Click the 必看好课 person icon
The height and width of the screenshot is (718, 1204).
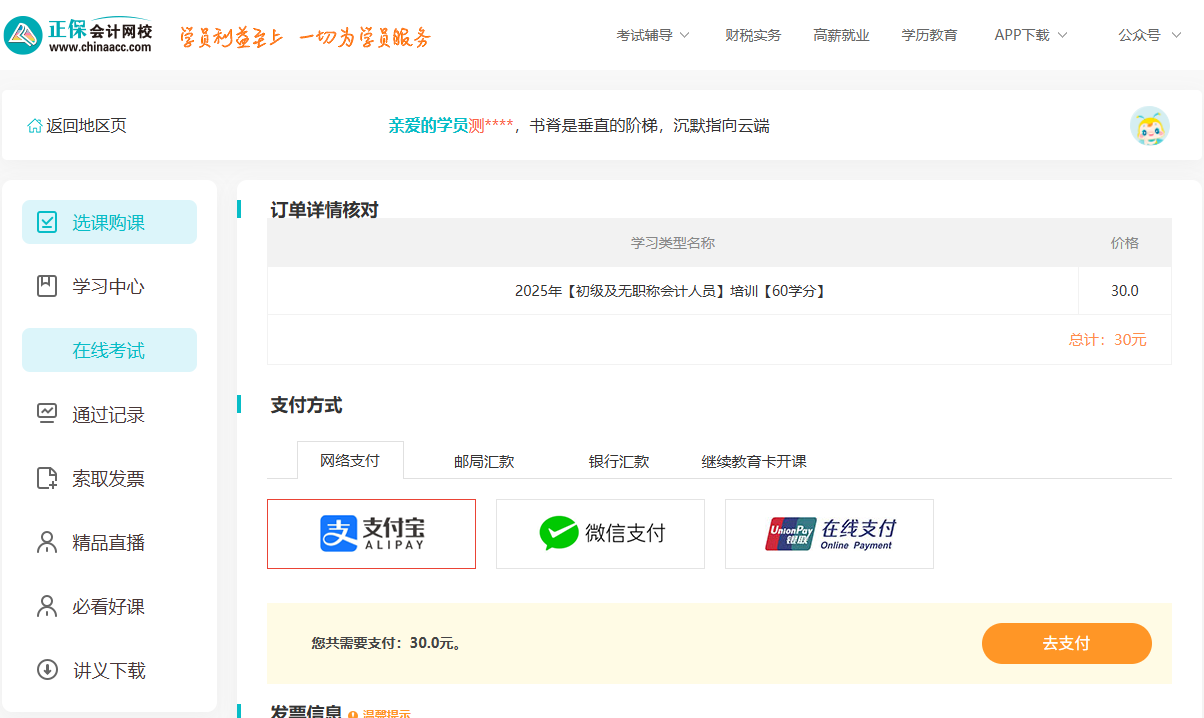(x=47, y=606)
